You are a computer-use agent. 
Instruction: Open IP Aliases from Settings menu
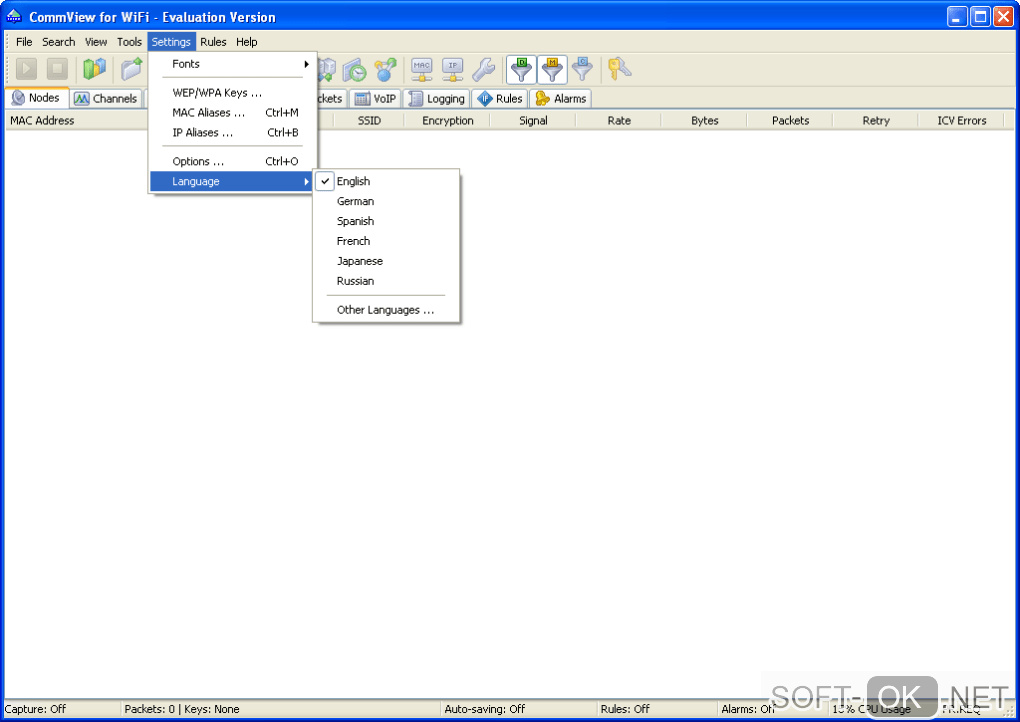[232, 133]
